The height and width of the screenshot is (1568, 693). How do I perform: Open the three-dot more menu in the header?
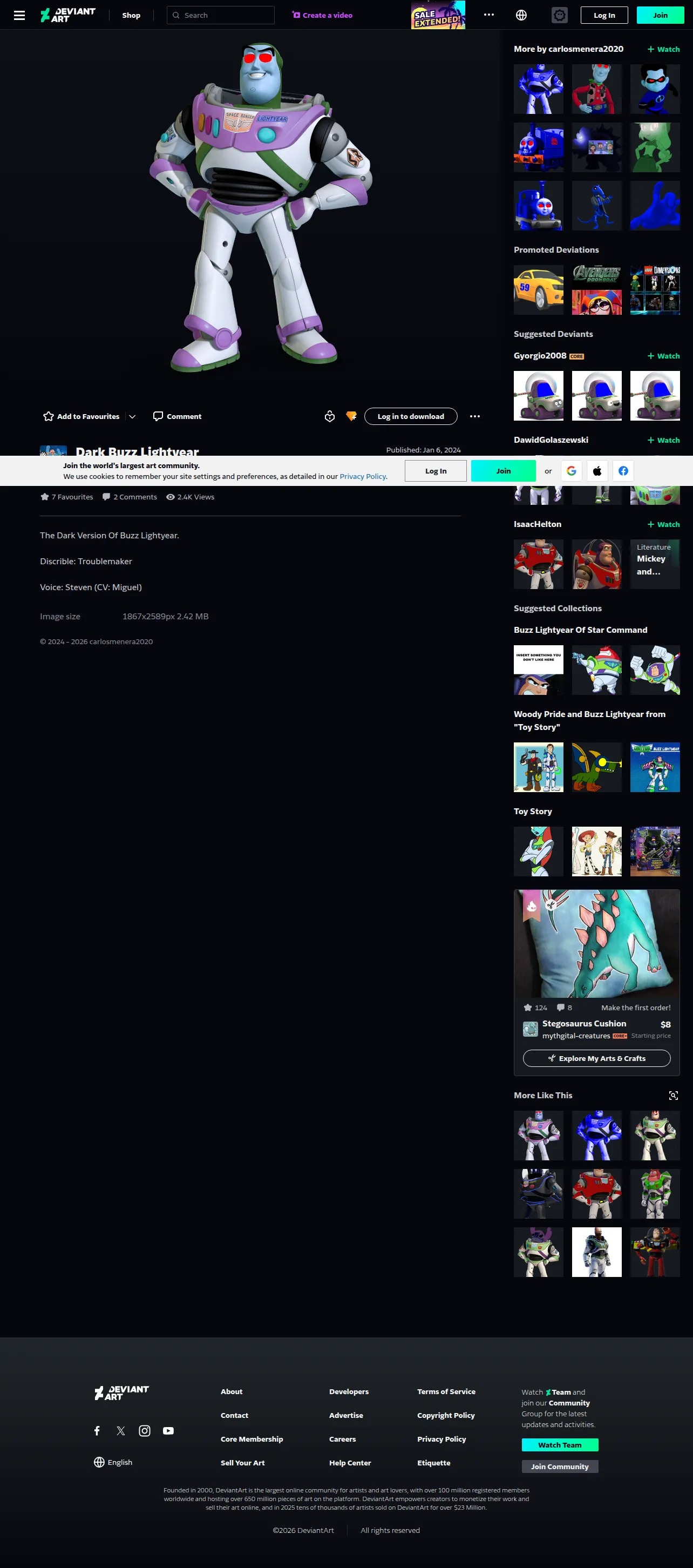pos(489,15)
